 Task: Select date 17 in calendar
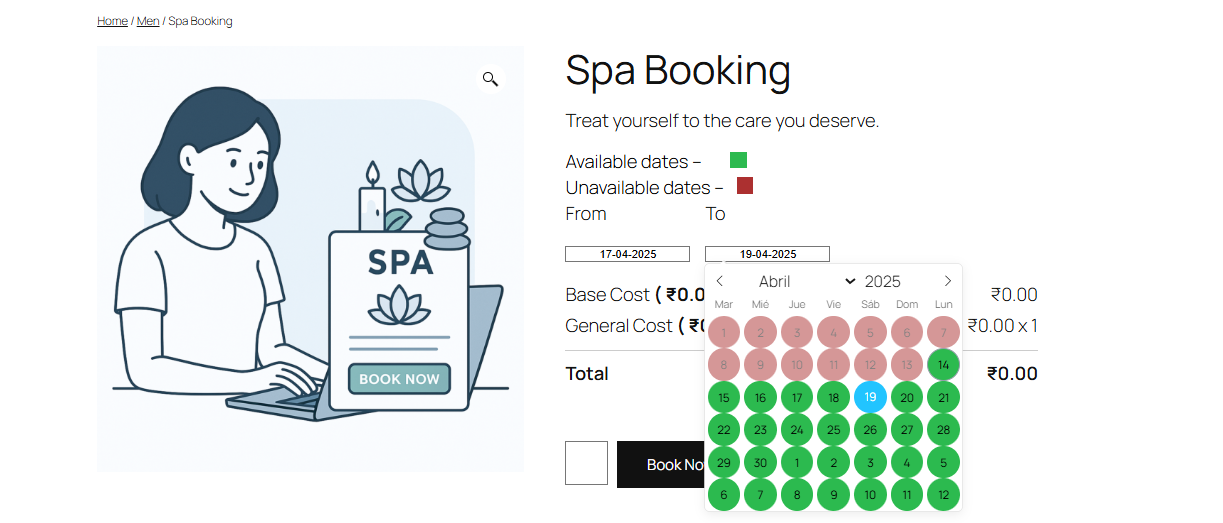click(797, 397)
